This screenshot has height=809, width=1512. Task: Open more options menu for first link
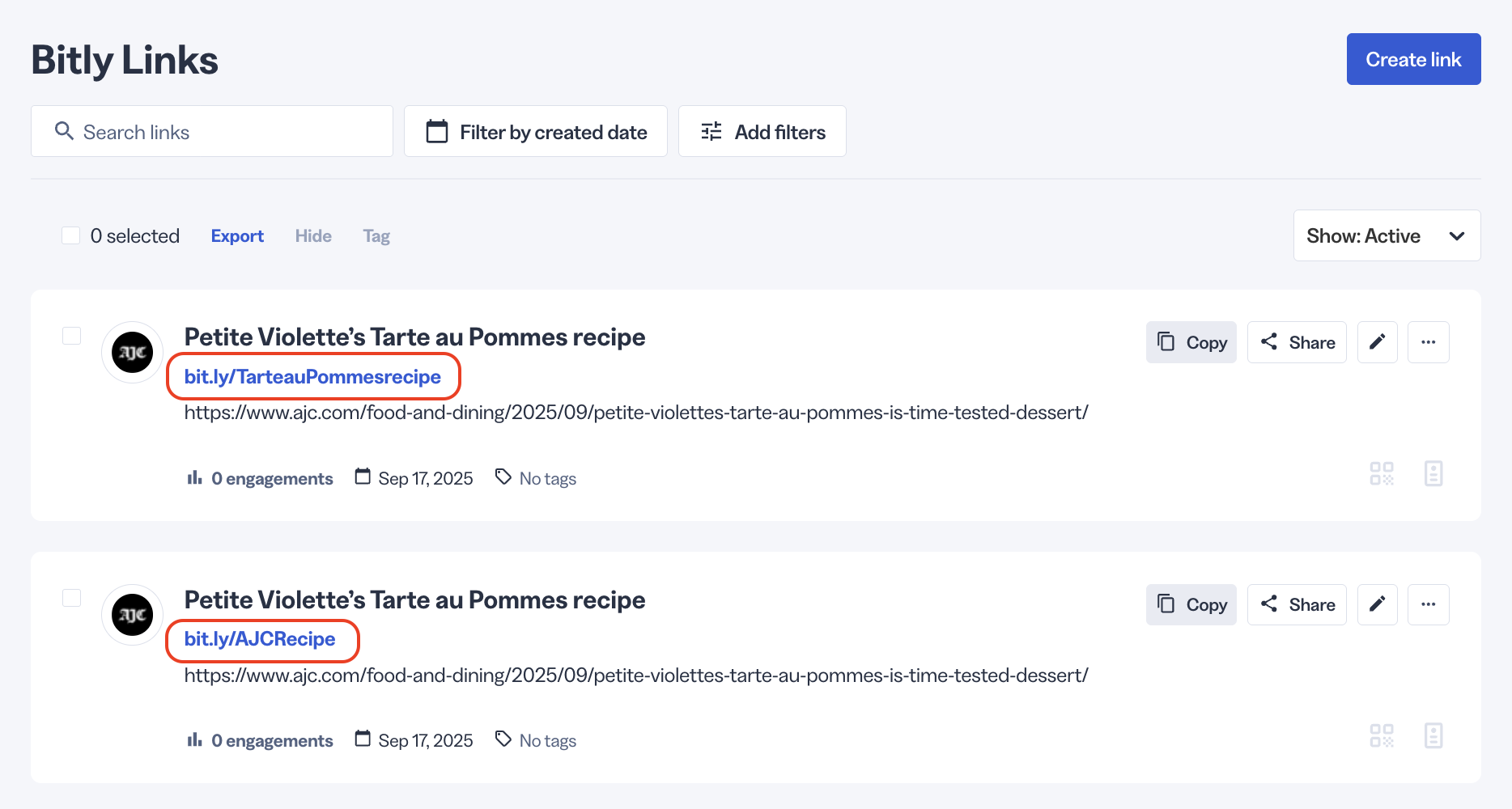[x=1428, y=341]
